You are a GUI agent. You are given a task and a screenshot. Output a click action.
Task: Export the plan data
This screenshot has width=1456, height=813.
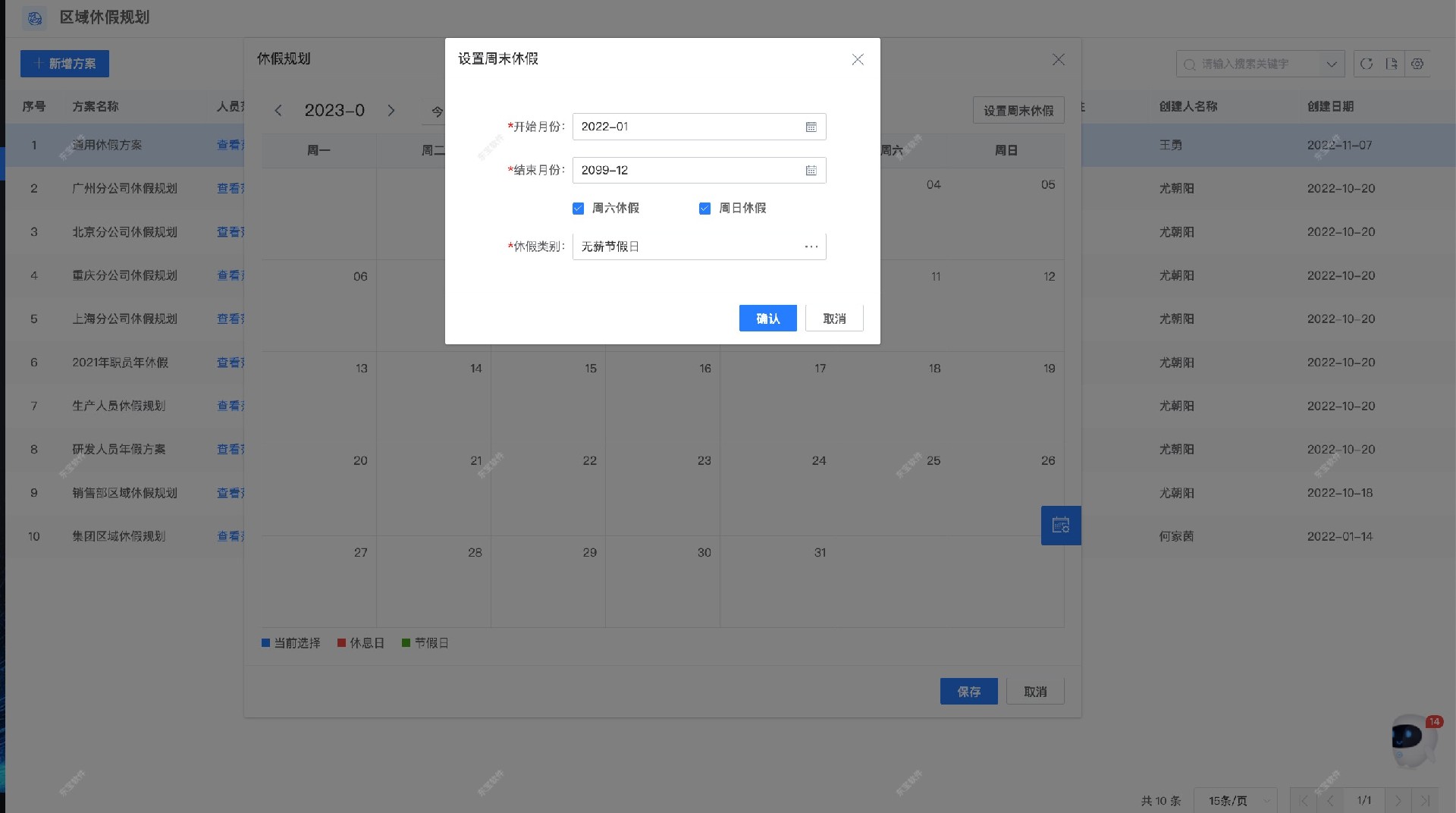(1392, 64)
